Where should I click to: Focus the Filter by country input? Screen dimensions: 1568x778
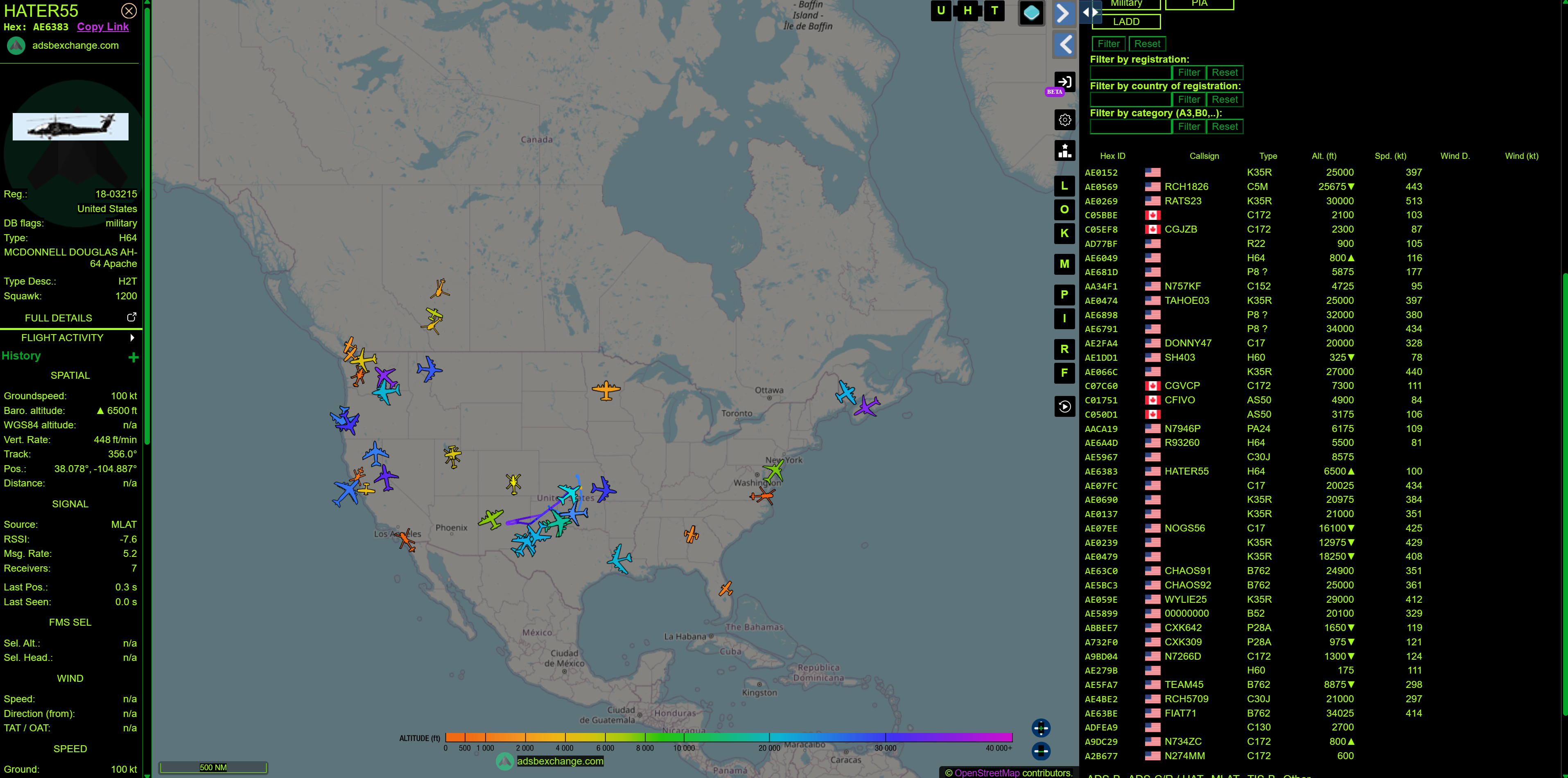click(x=1130, y=99)
